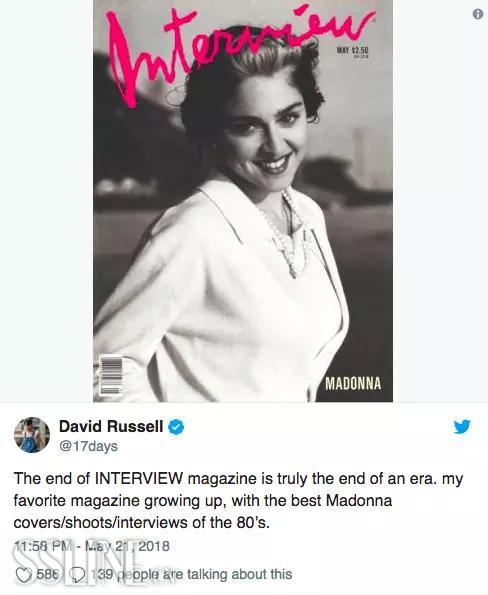Screen dimensions: 488x595
Task: Click the reply speech bubble icon
Action: [x=78, y=575]
